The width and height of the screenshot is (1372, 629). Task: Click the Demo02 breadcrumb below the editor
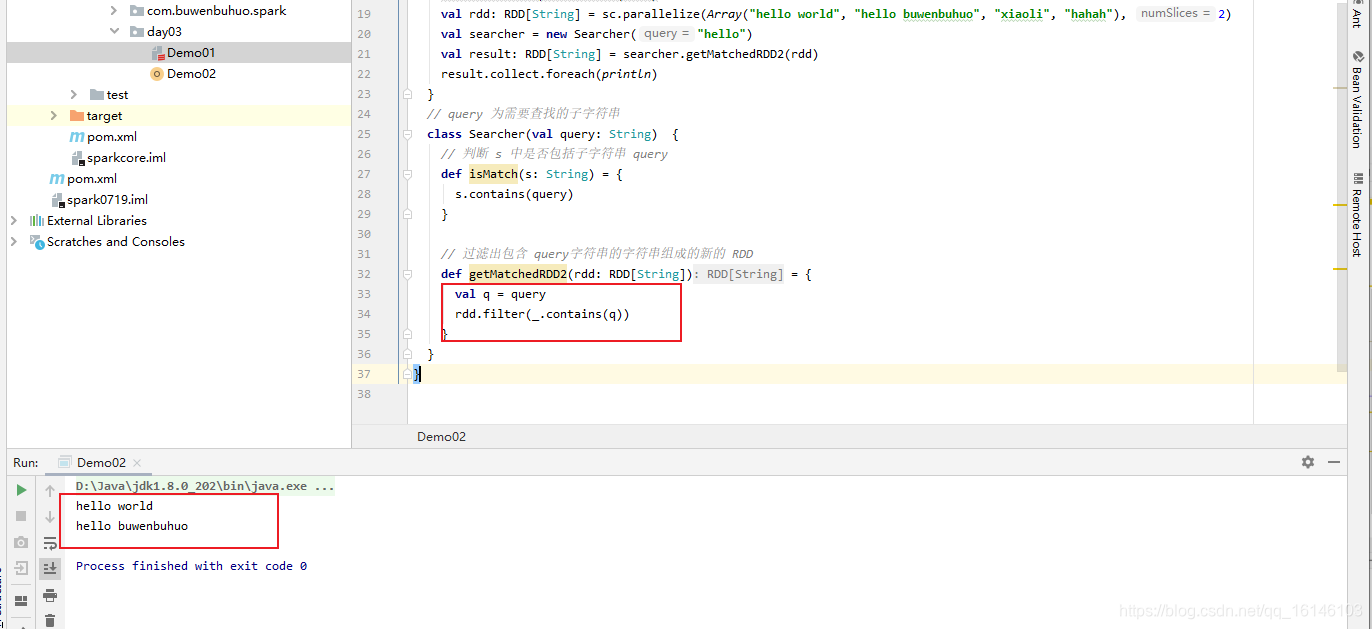click(x=441, y=436)
